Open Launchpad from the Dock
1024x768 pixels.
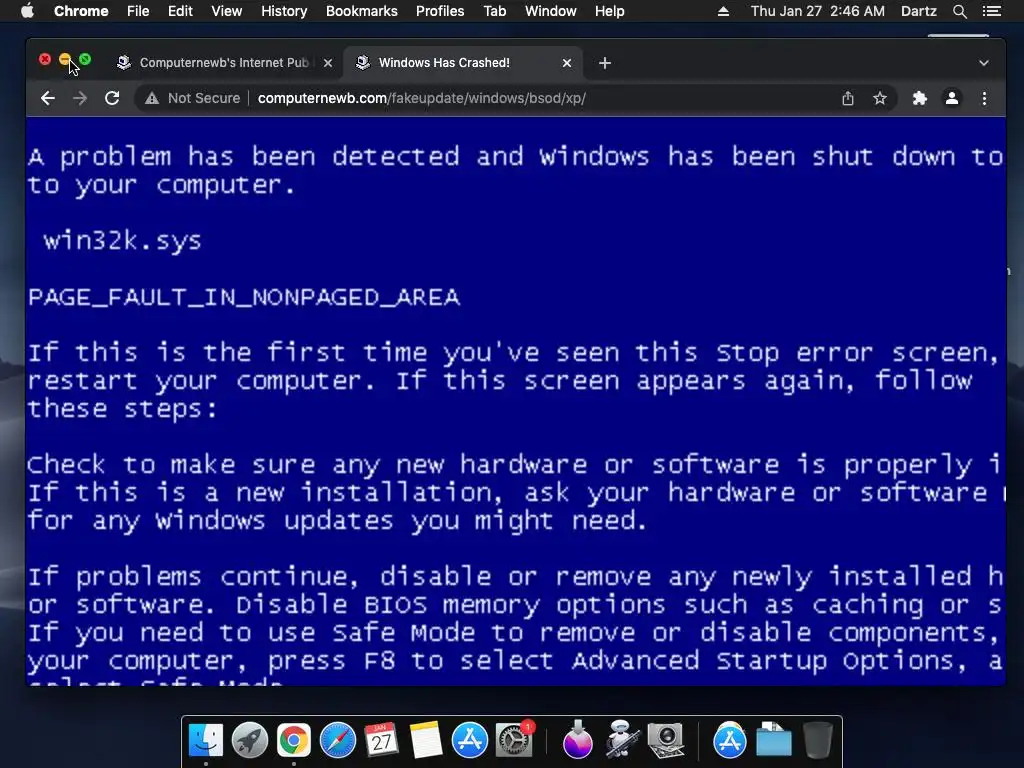249,741
